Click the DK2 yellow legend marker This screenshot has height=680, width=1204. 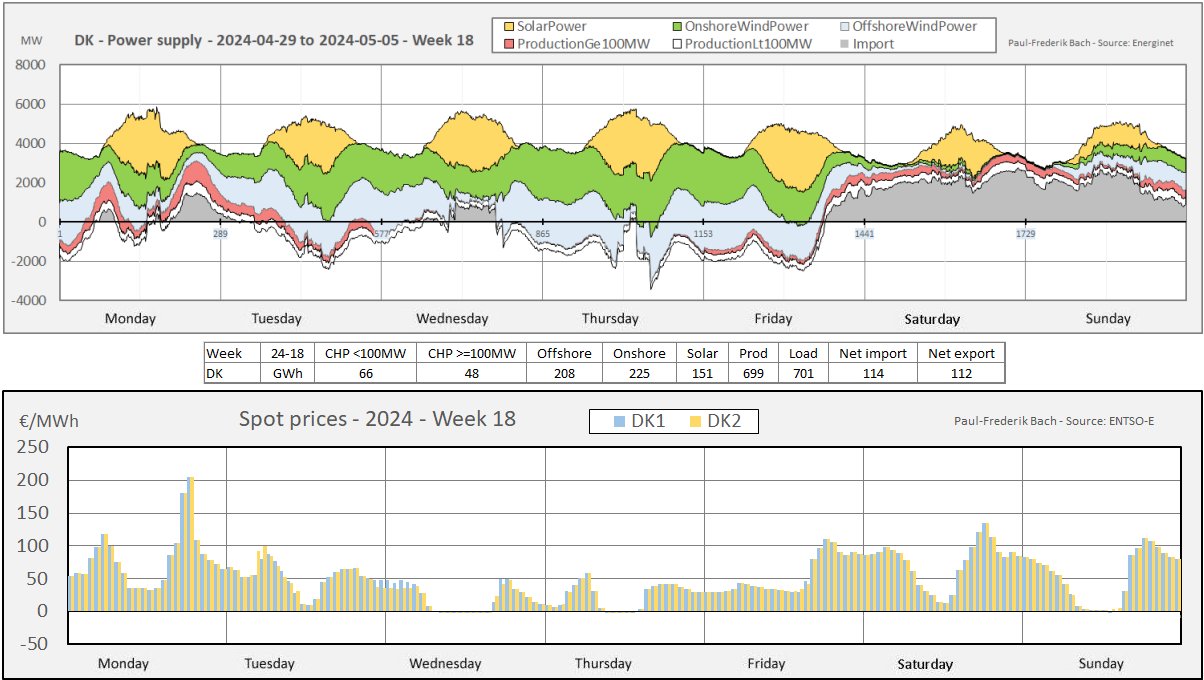pos(696,422)
